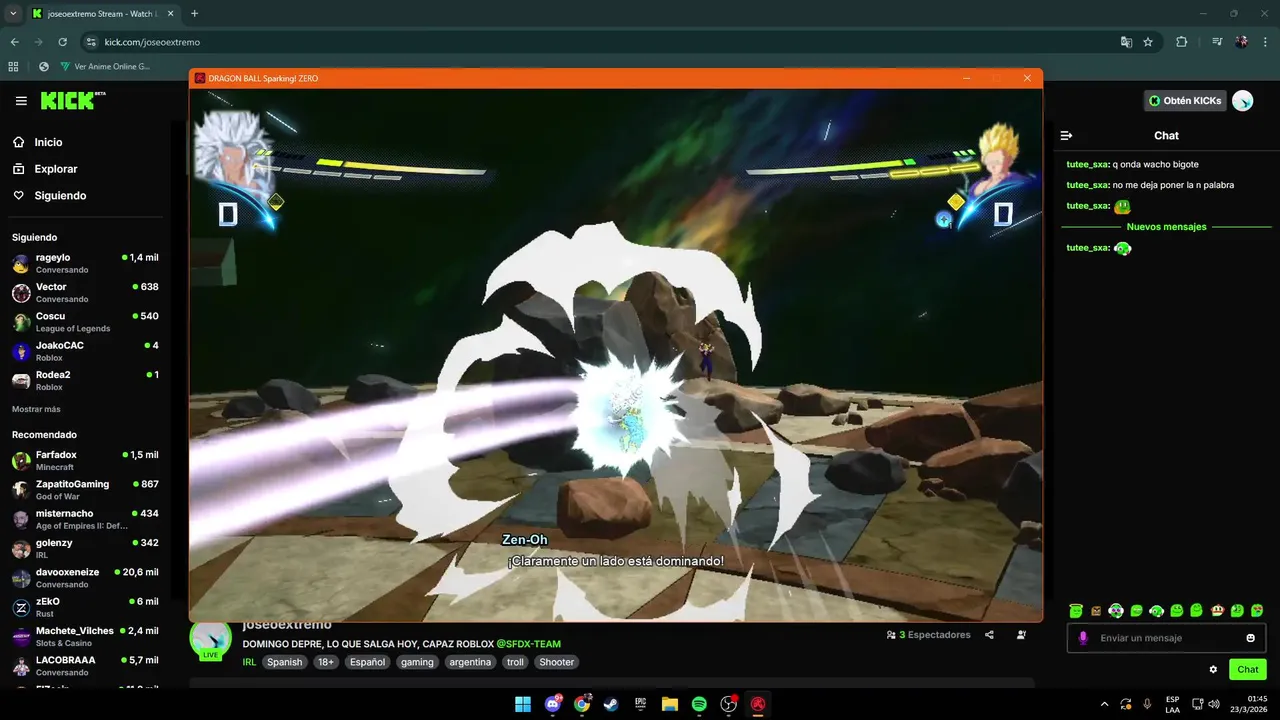Expand followed list with Mostrar más
1280x720 pixels.
[x=36, y=409]
